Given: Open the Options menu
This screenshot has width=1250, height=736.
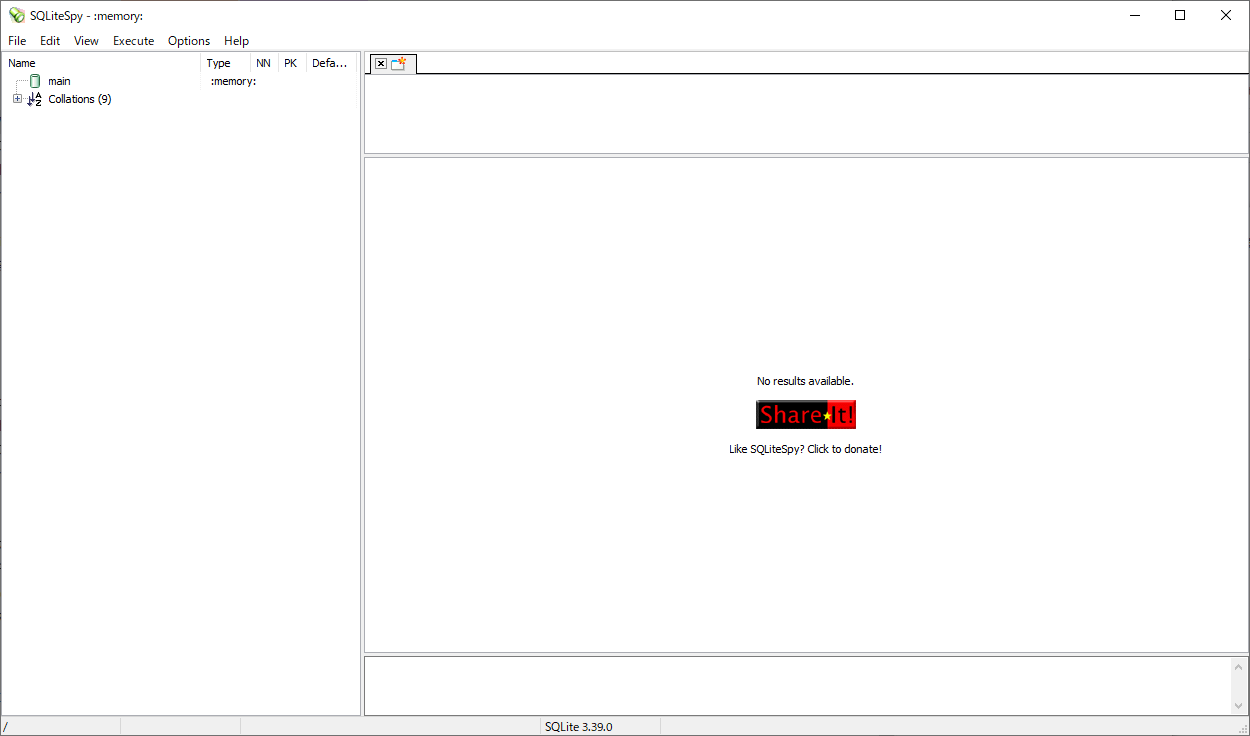Looking at the screenshot, I should 189,41.
